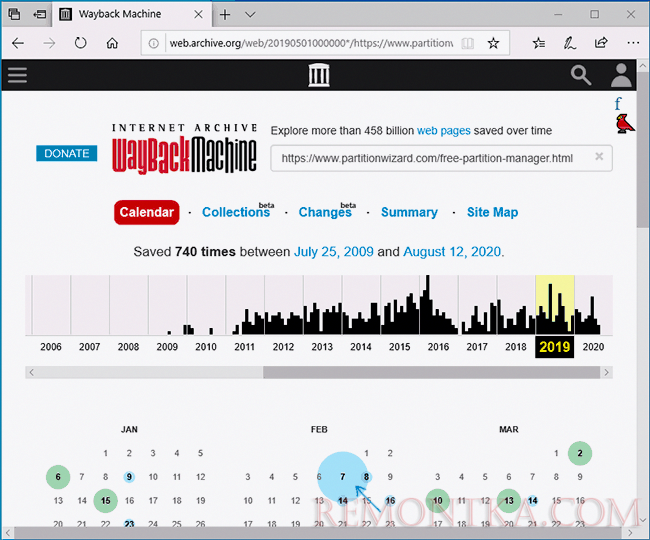The height and width of the screenshot is (540, 650).
Task: Click the user account avatar icon
Action: pyautogui.click(x=621, y=75)
